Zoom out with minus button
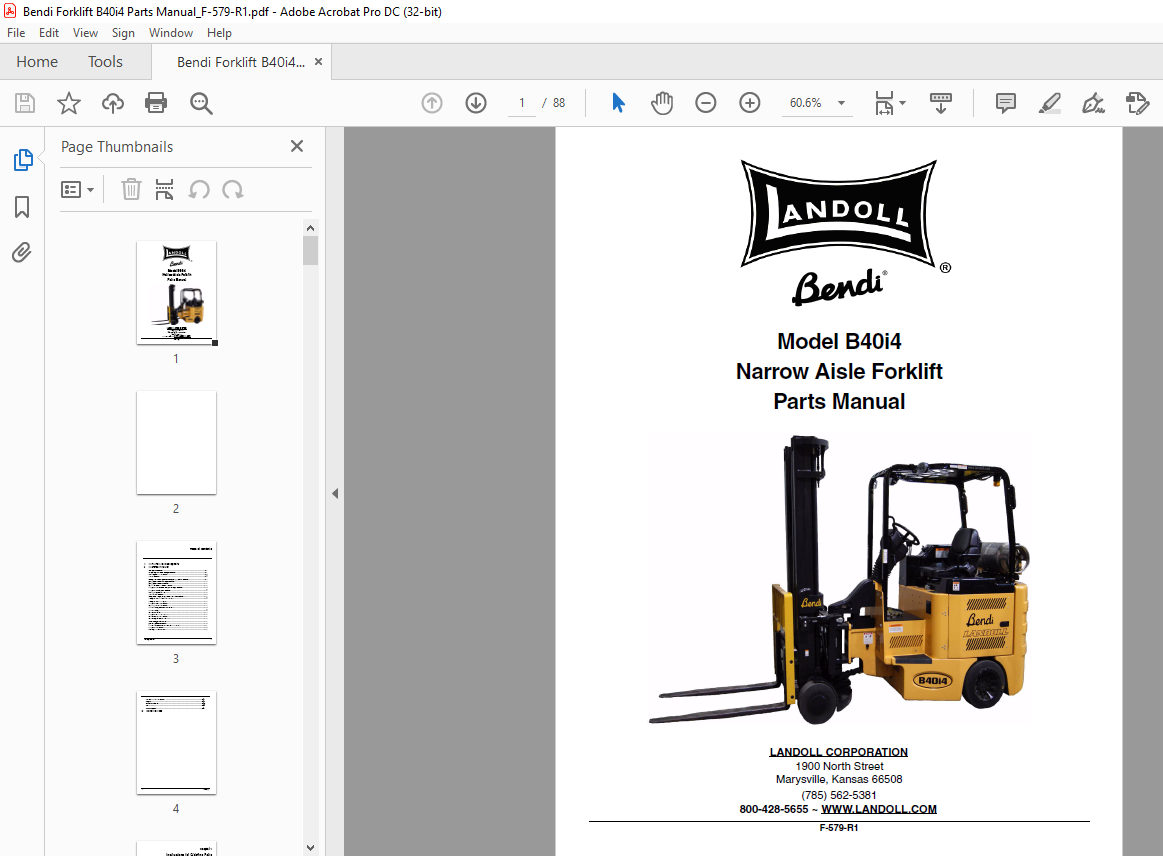The width and height of the screenshot is (1163, 856). pyautogui.click(x=705, y=103)
